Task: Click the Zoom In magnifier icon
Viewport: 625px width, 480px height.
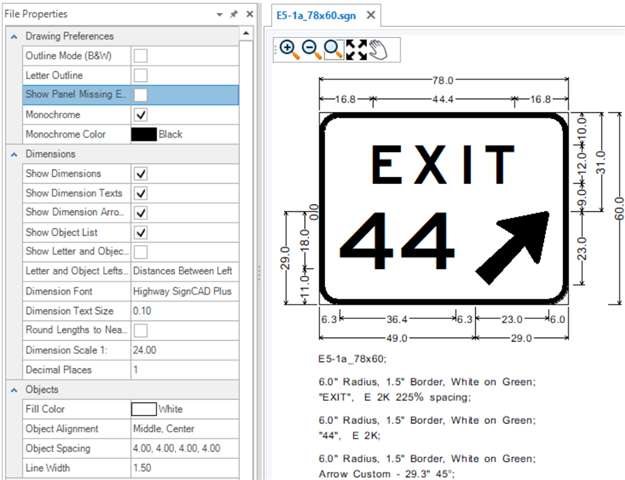Action: click(289, 50)
